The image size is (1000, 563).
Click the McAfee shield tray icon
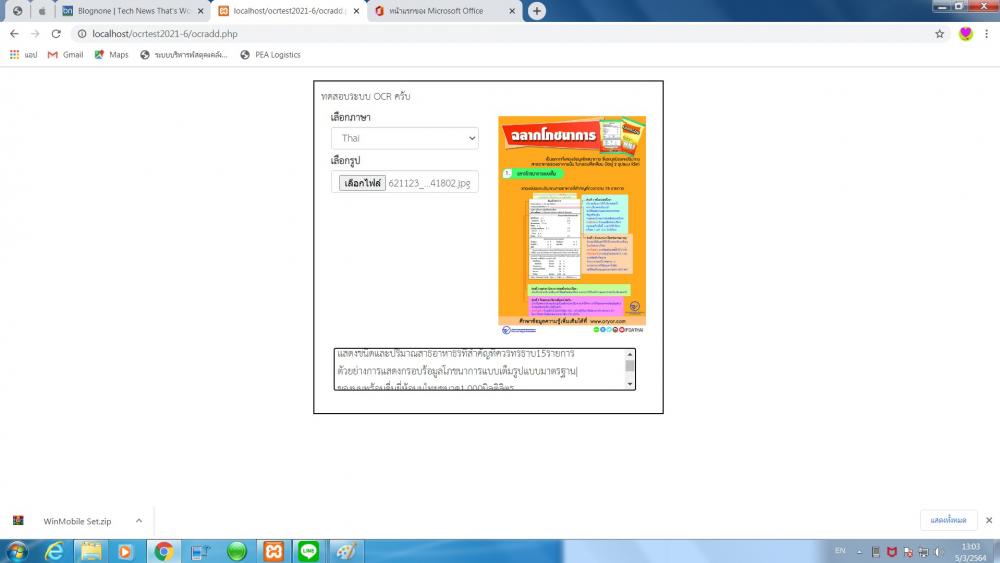point(892,552)
